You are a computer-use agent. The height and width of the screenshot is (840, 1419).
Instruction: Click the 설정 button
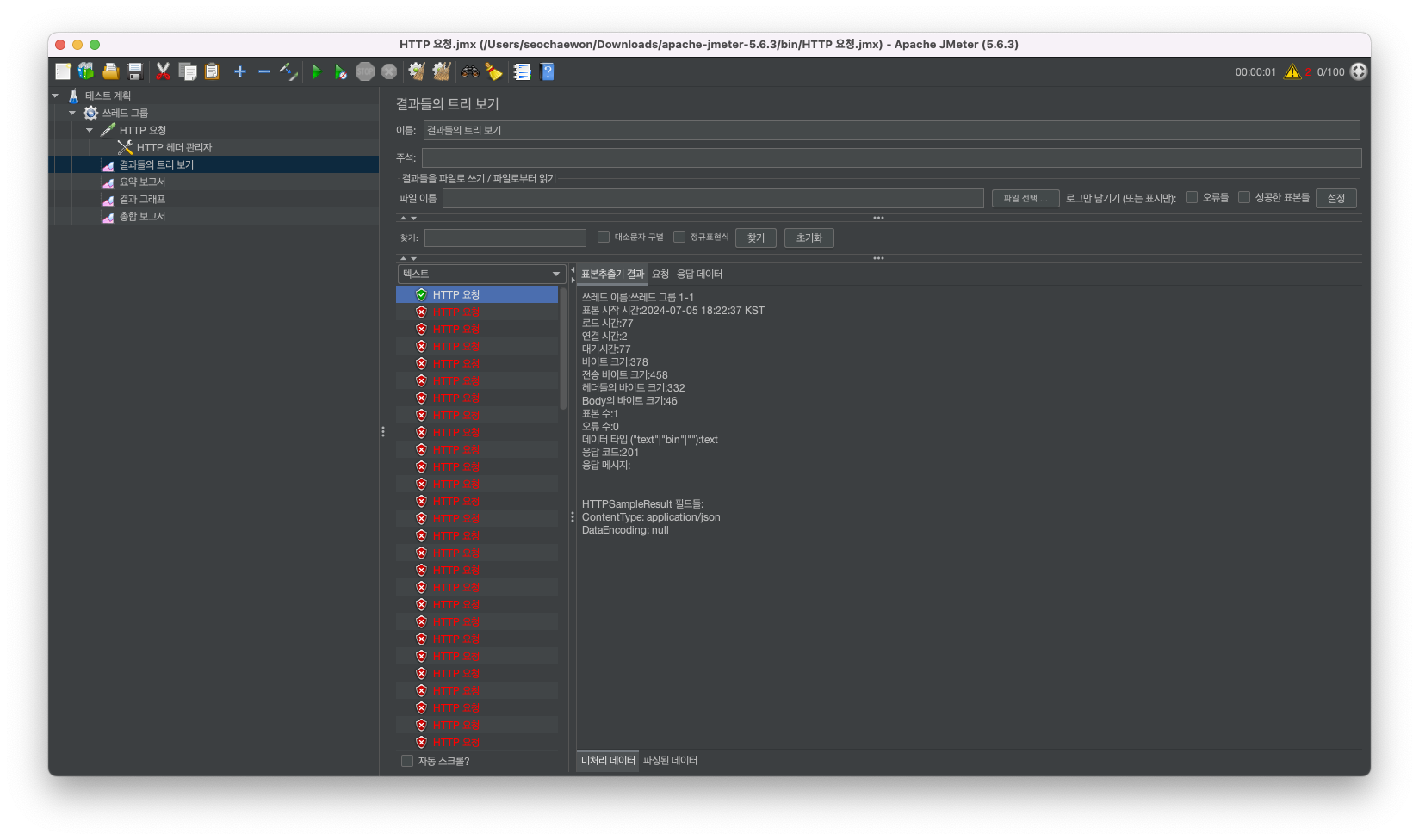click(1336, 198)
